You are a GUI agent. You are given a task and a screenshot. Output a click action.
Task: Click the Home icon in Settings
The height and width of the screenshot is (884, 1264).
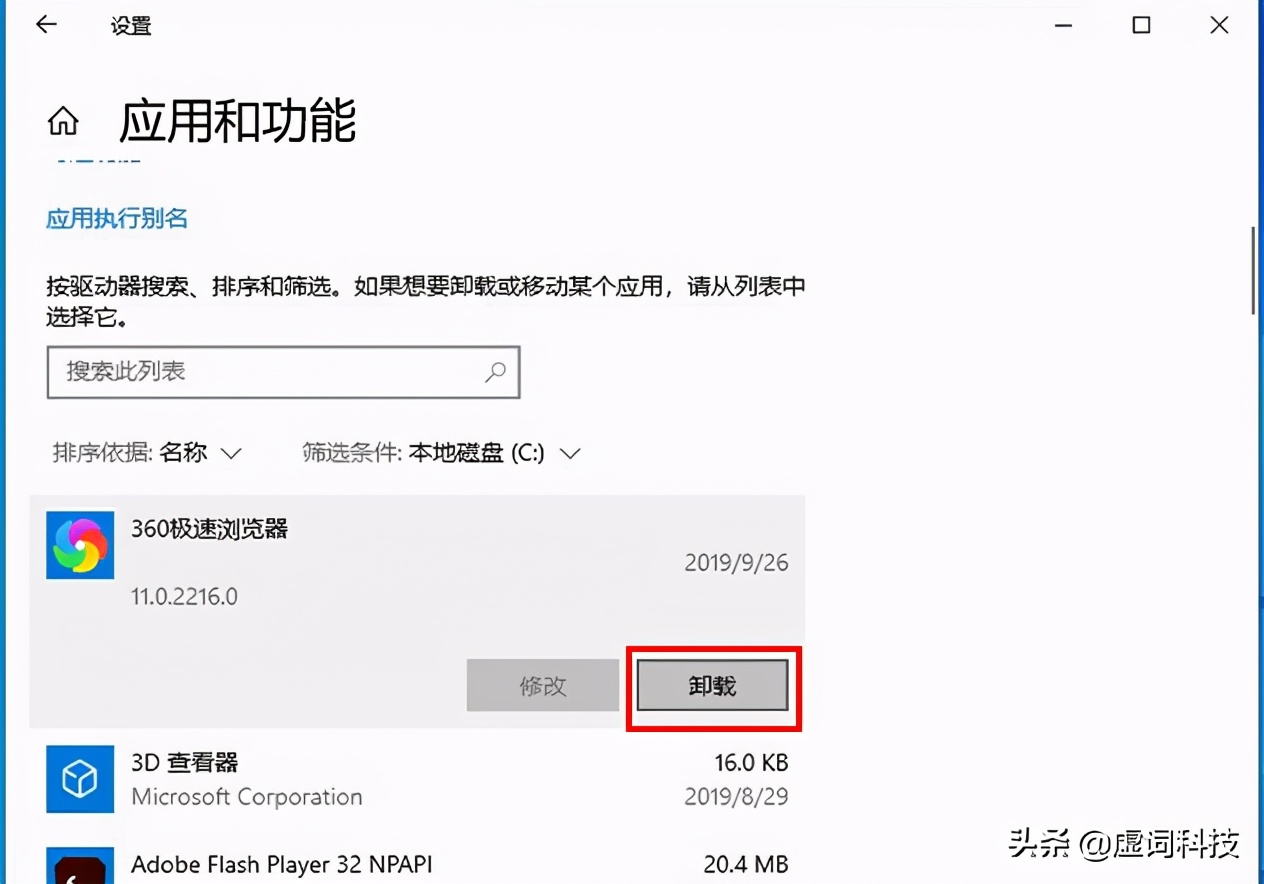coord(63,119)
